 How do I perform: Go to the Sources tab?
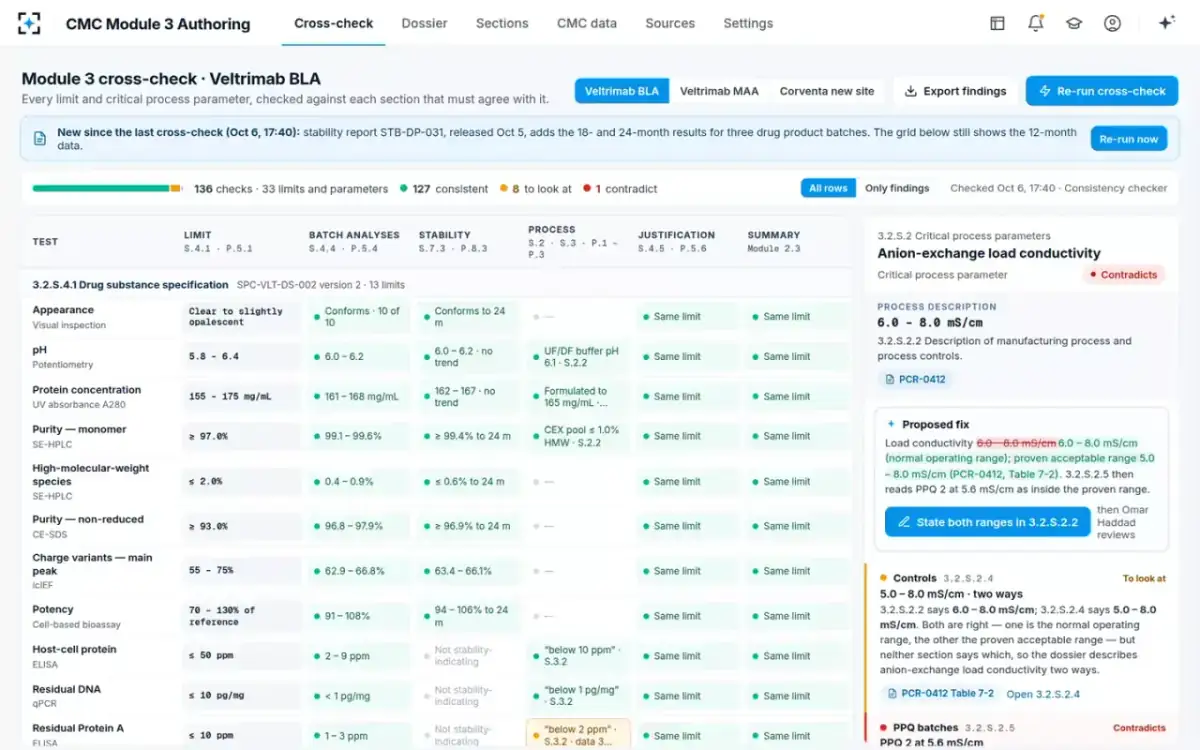(670, 23)
